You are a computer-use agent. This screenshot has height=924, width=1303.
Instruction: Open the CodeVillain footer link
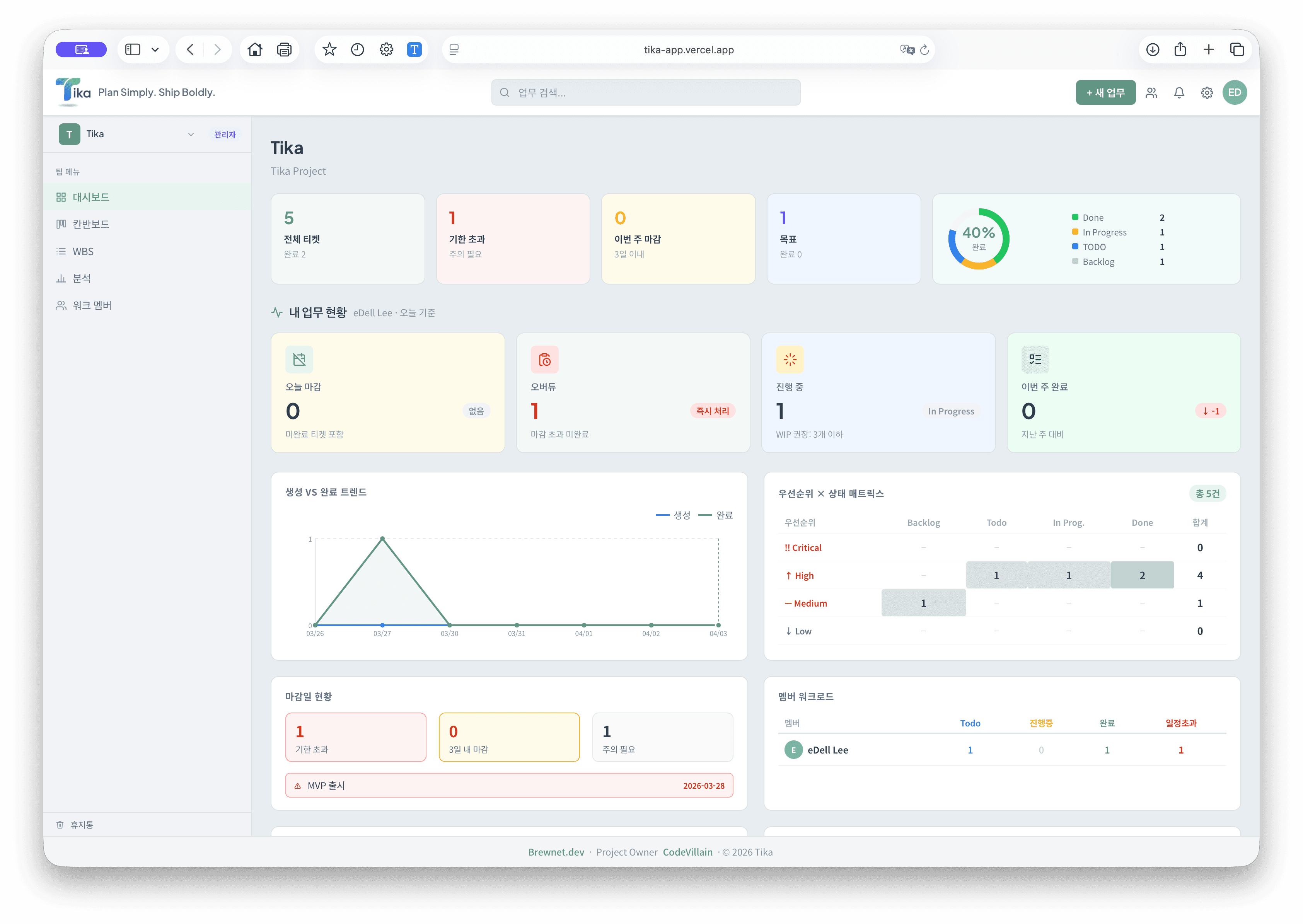(687, 852)
